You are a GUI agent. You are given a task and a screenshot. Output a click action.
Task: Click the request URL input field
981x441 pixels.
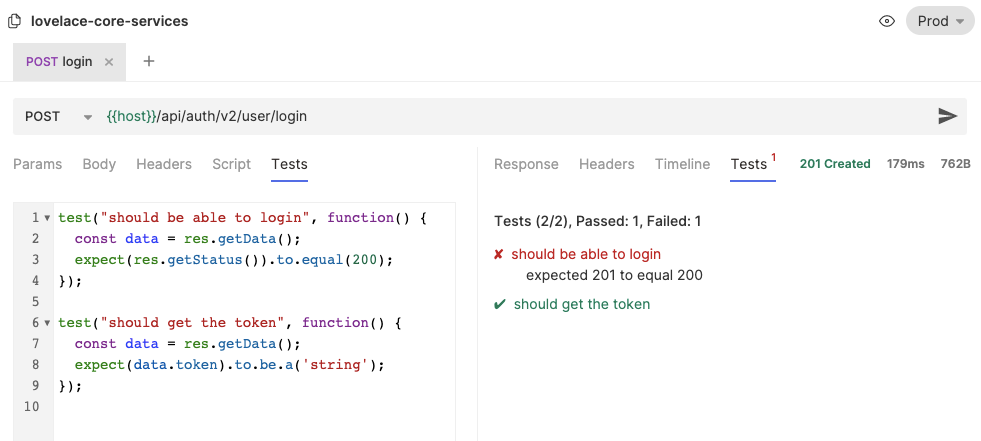pos(500,116)
